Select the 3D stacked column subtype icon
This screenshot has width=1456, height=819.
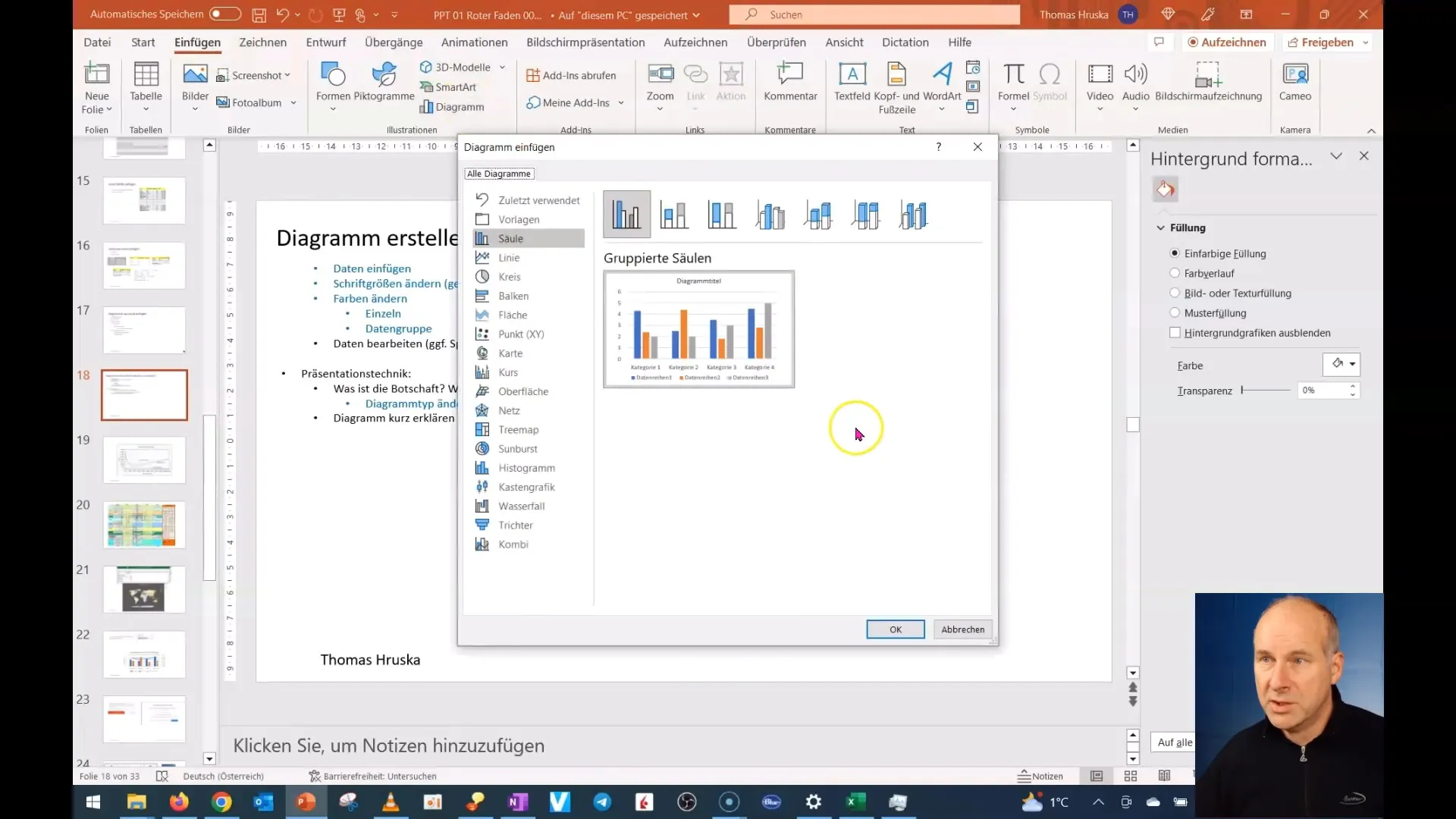tap(817, 215)
